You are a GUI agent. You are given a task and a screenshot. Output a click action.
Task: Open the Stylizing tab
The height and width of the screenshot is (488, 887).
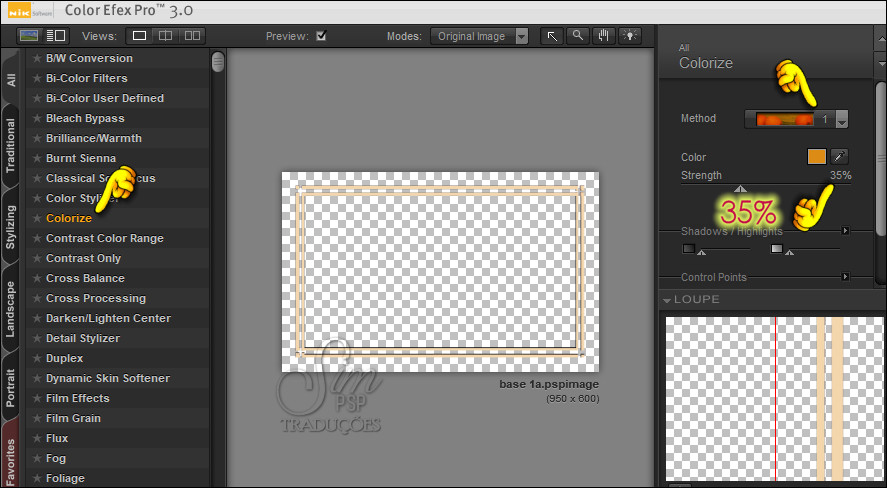pos(11,226)
